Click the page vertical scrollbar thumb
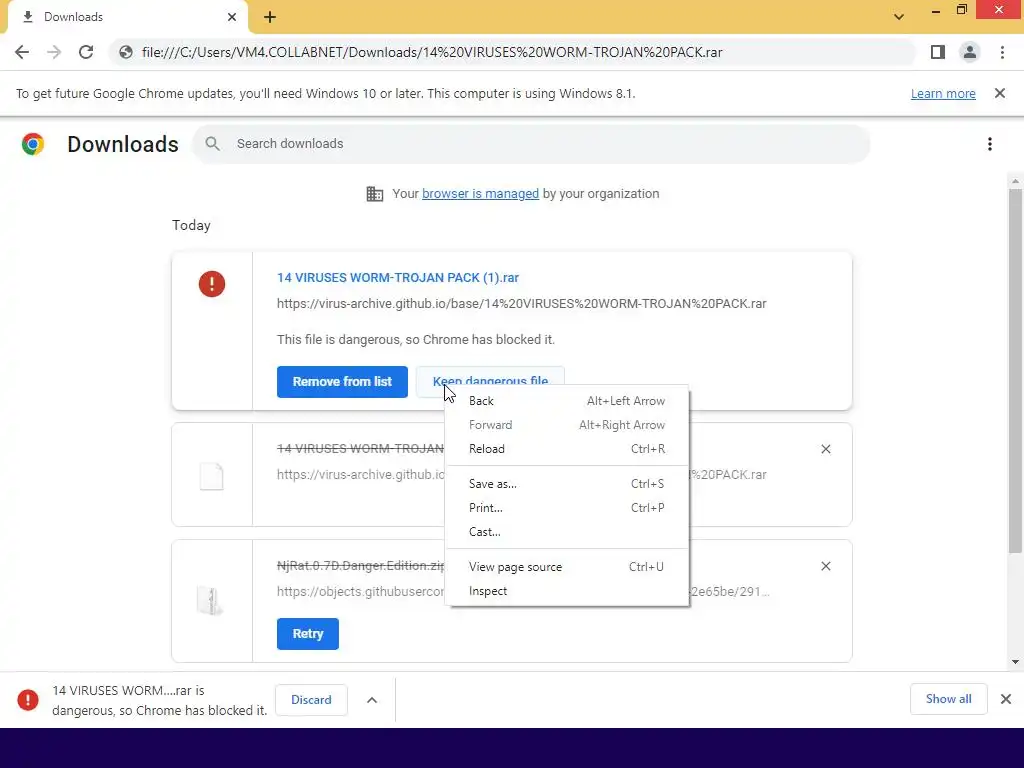 pyautogui.click(x=1015, y=372)
